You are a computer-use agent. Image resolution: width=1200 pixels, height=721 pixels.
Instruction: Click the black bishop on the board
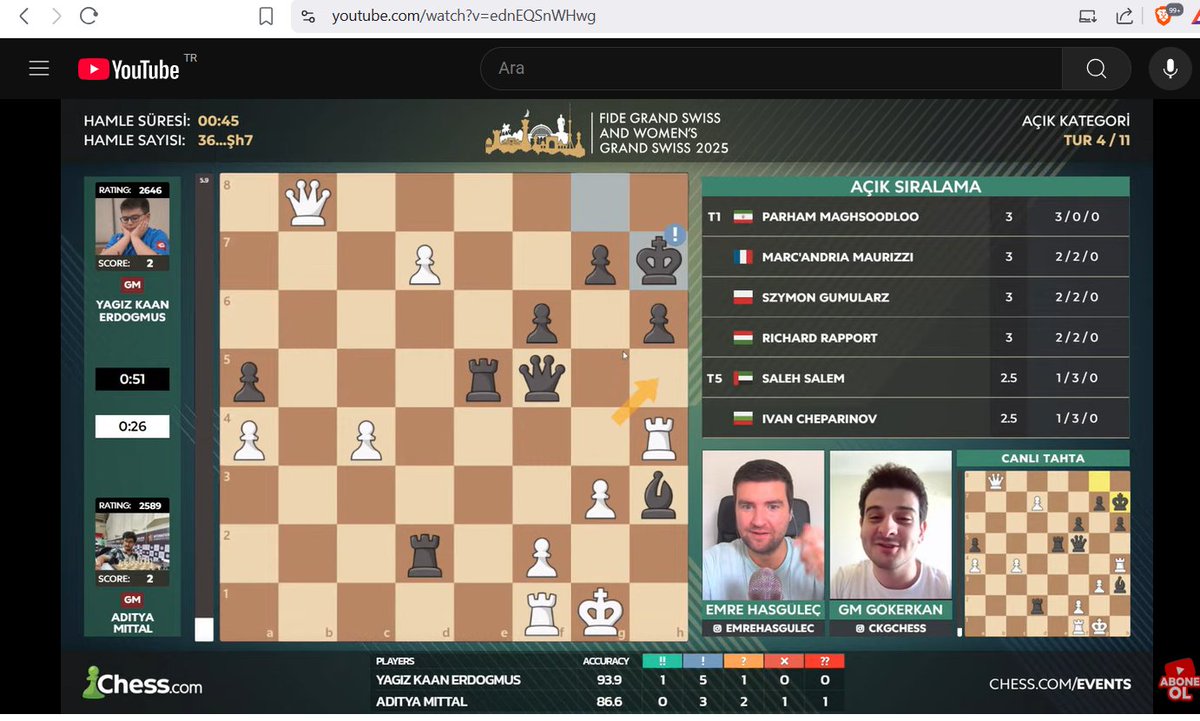pos(658,494)
